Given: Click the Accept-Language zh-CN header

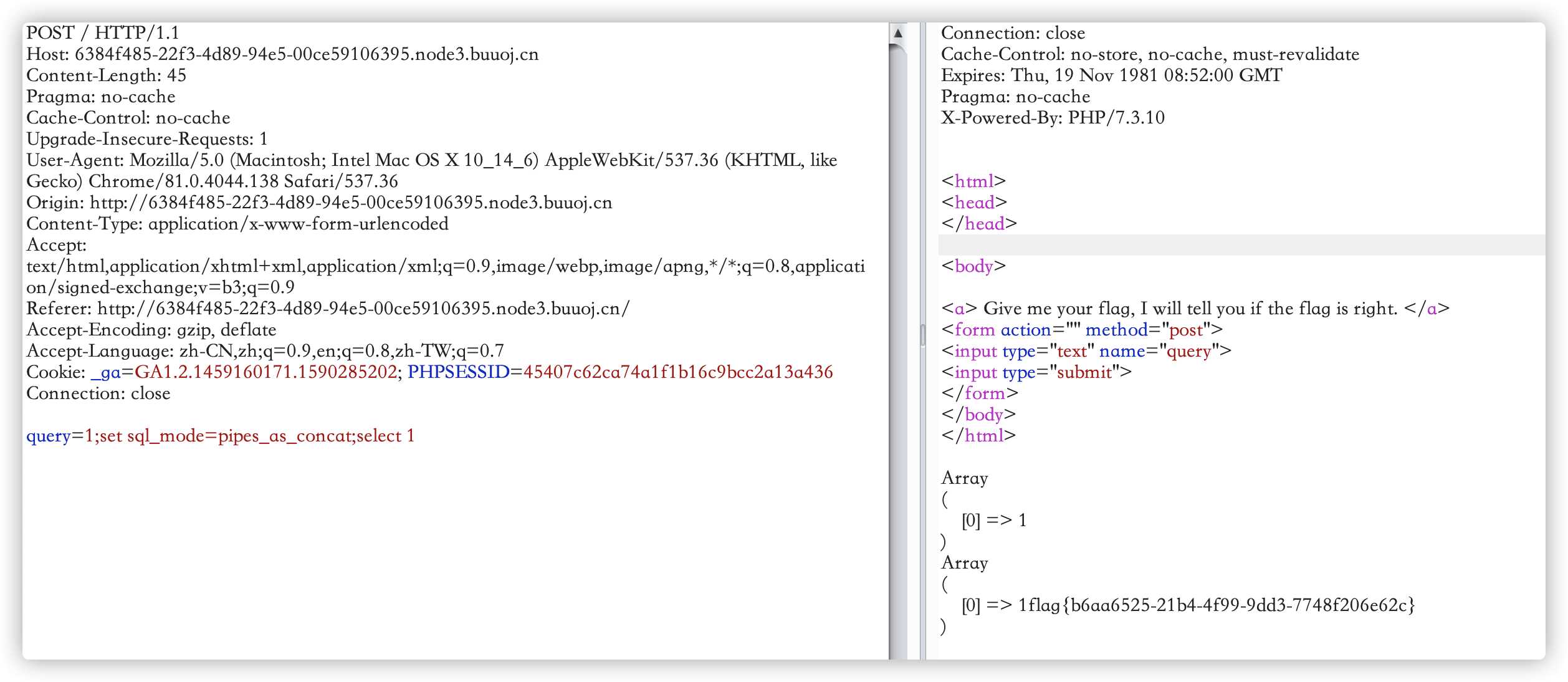Looking at the screenshot, I should pyautogui.click(x=265, y=351).
